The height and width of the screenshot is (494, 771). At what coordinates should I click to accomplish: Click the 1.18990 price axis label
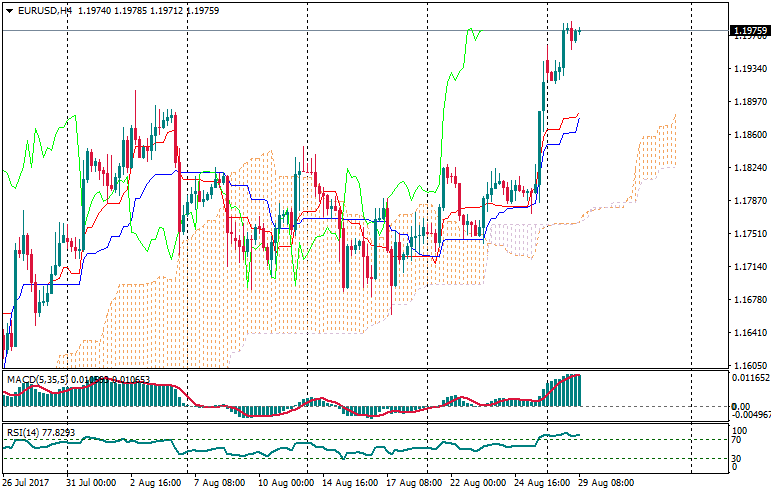click(749, 102)
